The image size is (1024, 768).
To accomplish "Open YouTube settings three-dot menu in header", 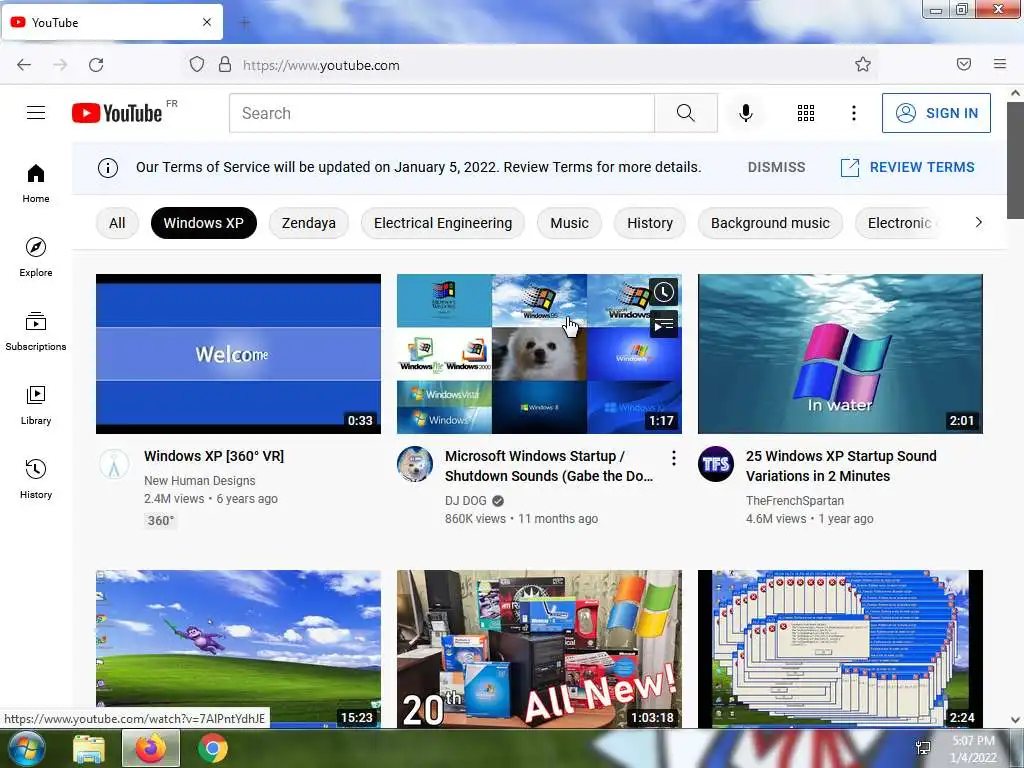I will [x=854, y=113].
